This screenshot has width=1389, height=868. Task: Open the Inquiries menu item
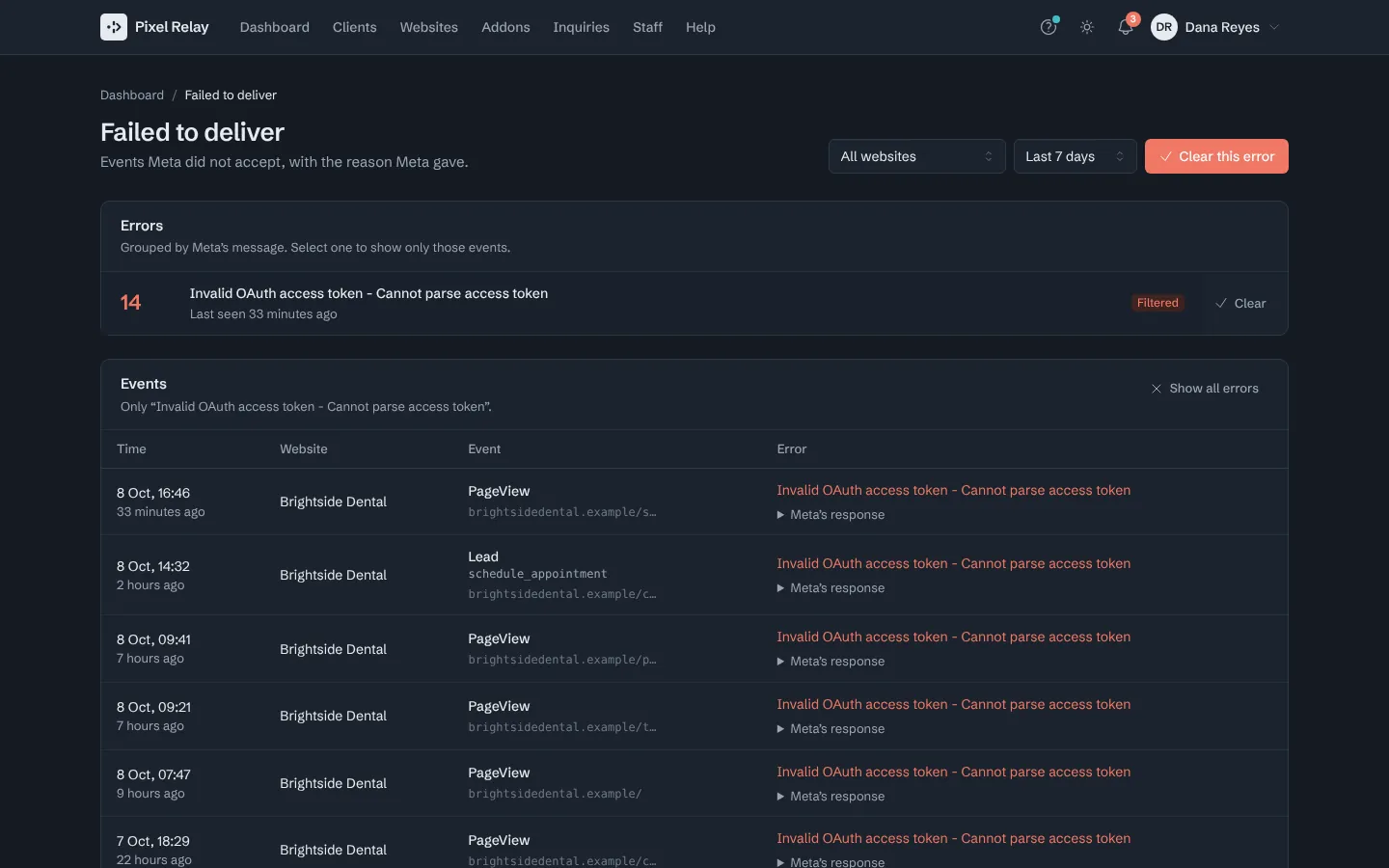click(x=581, y=27)
